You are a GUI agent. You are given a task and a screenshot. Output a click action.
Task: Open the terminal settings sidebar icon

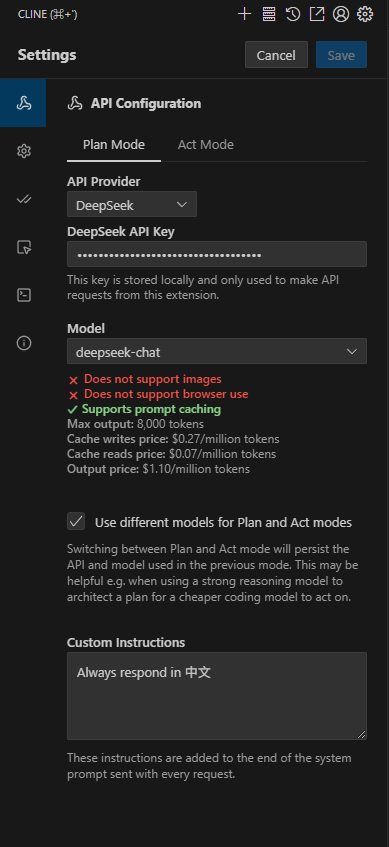24,295
